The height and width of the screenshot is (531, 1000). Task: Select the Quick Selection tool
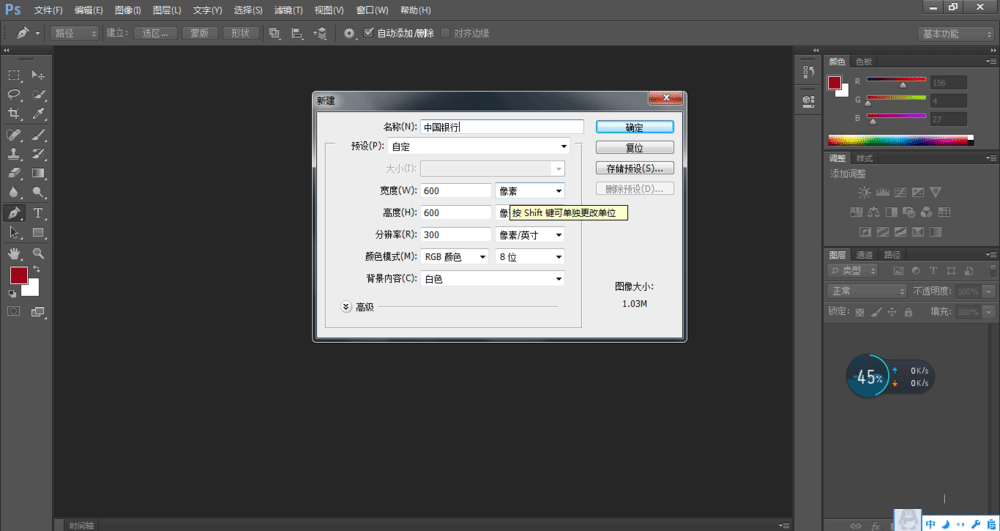(38, 94)
